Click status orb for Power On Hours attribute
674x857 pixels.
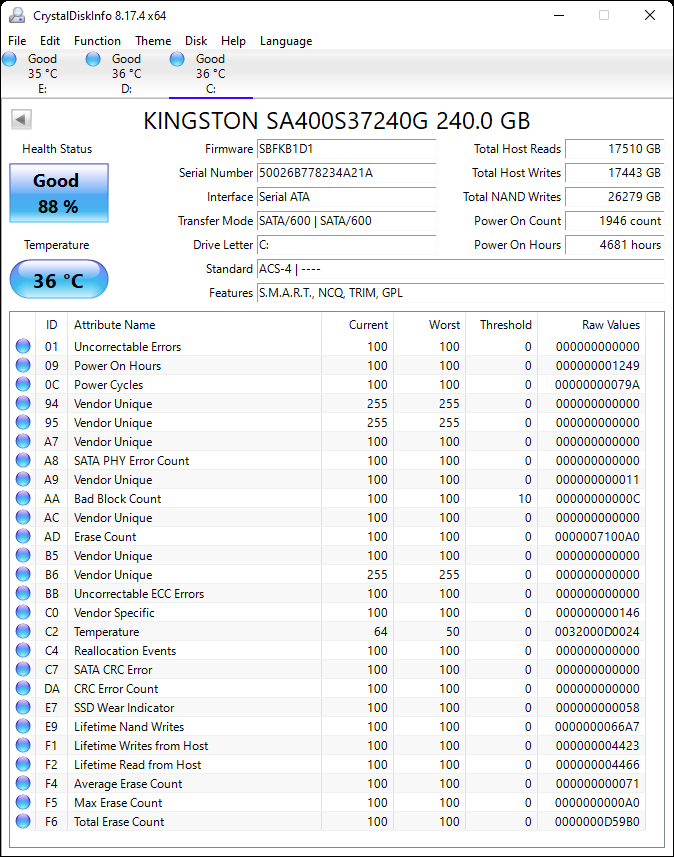[23, 365]
